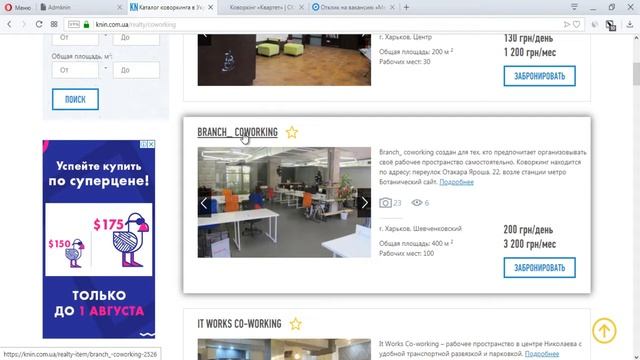This screenshot has height=360, width=640.
Task: Show previous photo of Branch coworking
Action: pos(204,203)
